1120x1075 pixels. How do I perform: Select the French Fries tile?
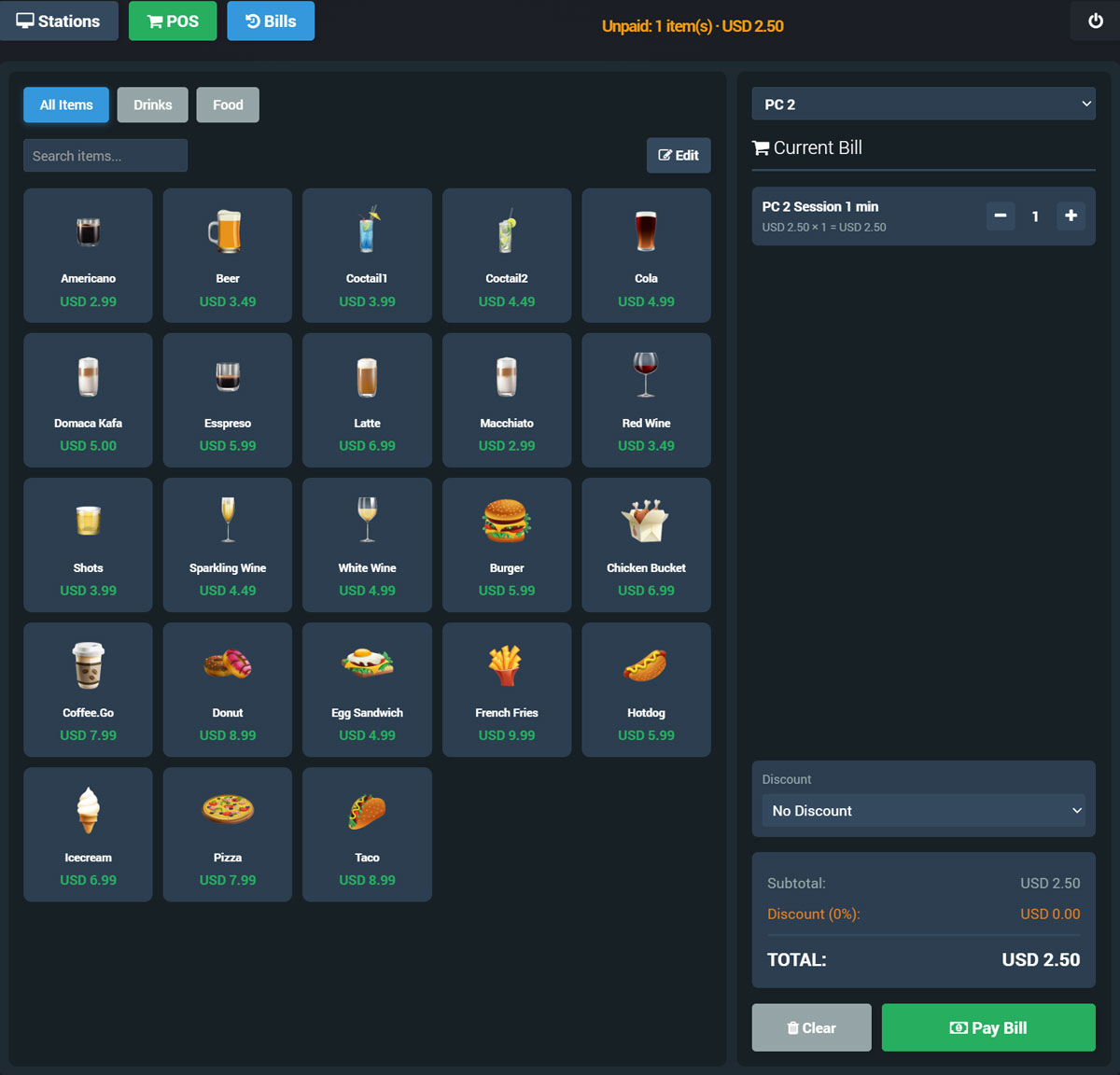[x=507, y=689]
